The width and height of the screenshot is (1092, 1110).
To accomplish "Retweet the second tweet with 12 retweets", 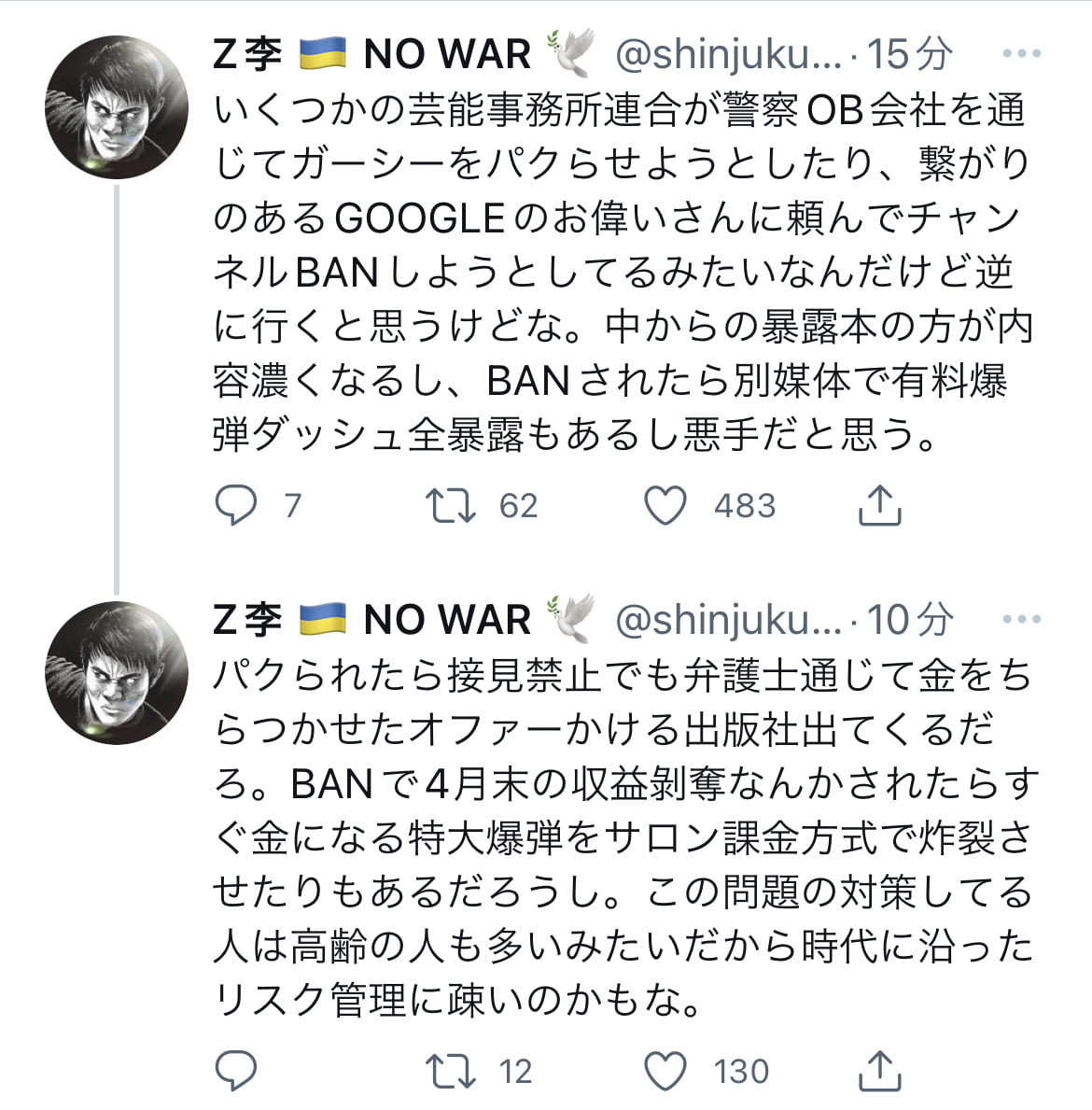I will (451, 1070).
